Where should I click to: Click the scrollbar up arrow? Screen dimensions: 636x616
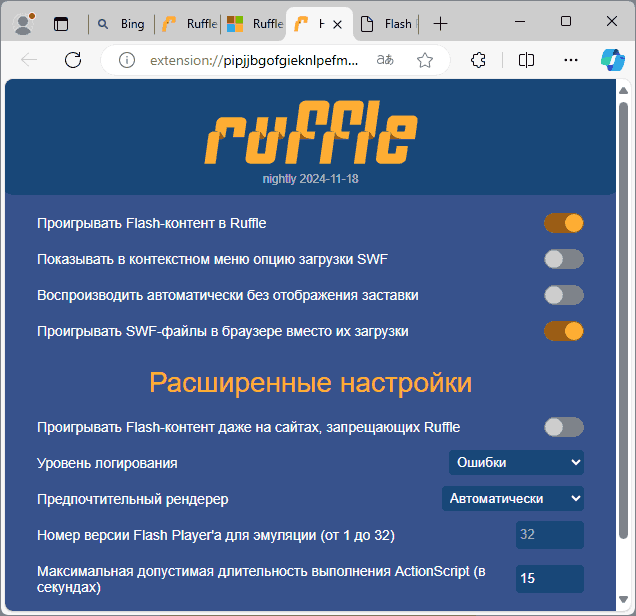(x=624, y=90)
